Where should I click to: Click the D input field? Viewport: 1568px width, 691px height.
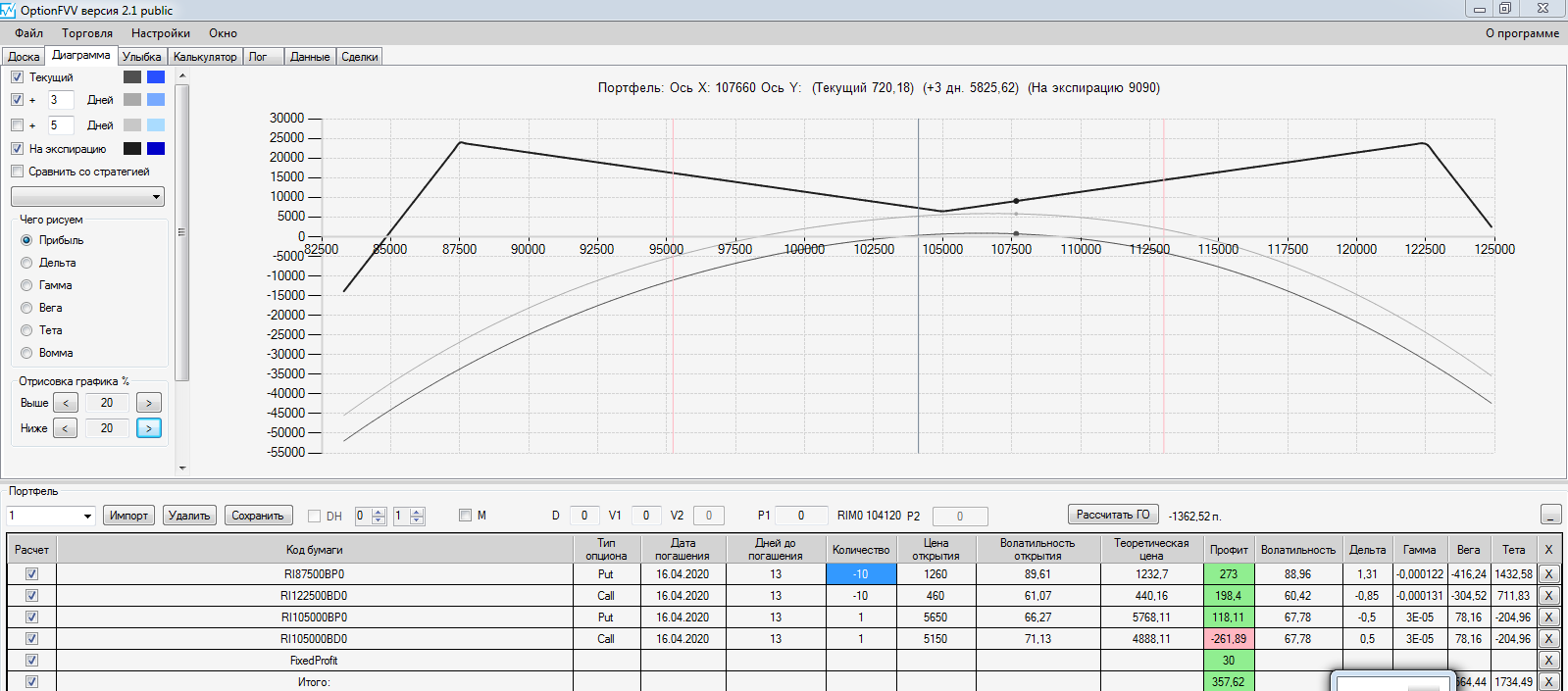584,516
